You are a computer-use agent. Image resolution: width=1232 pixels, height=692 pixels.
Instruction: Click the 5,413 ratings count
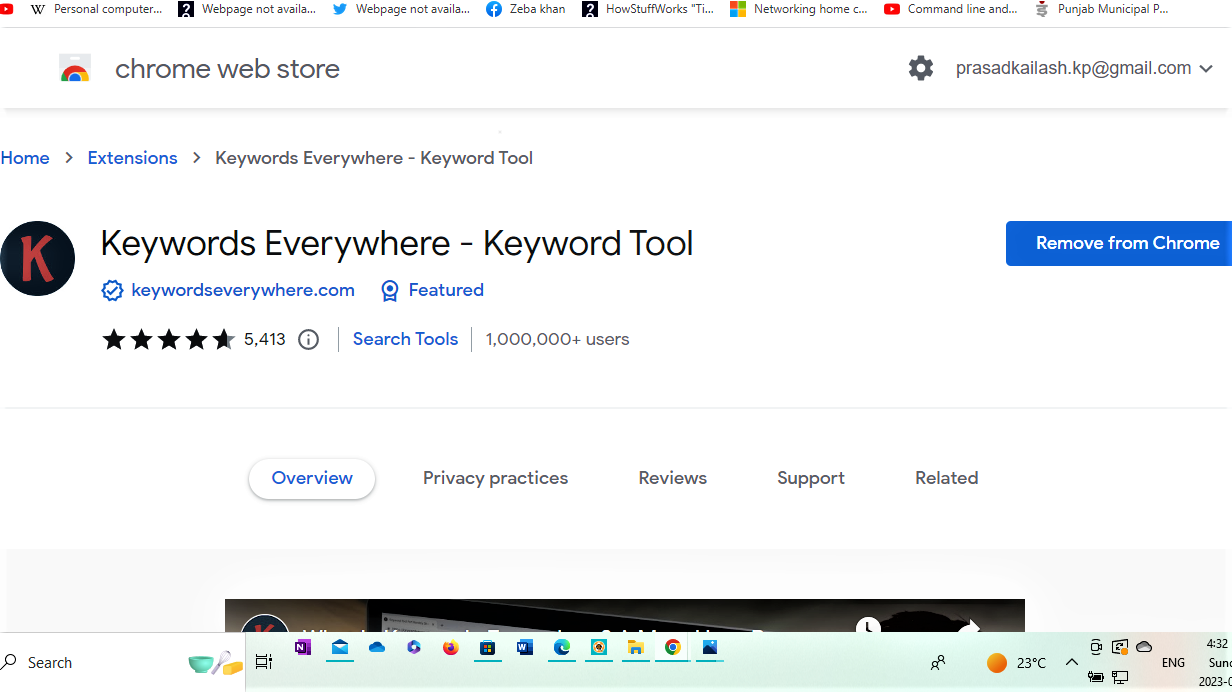[x=265, y=339]
